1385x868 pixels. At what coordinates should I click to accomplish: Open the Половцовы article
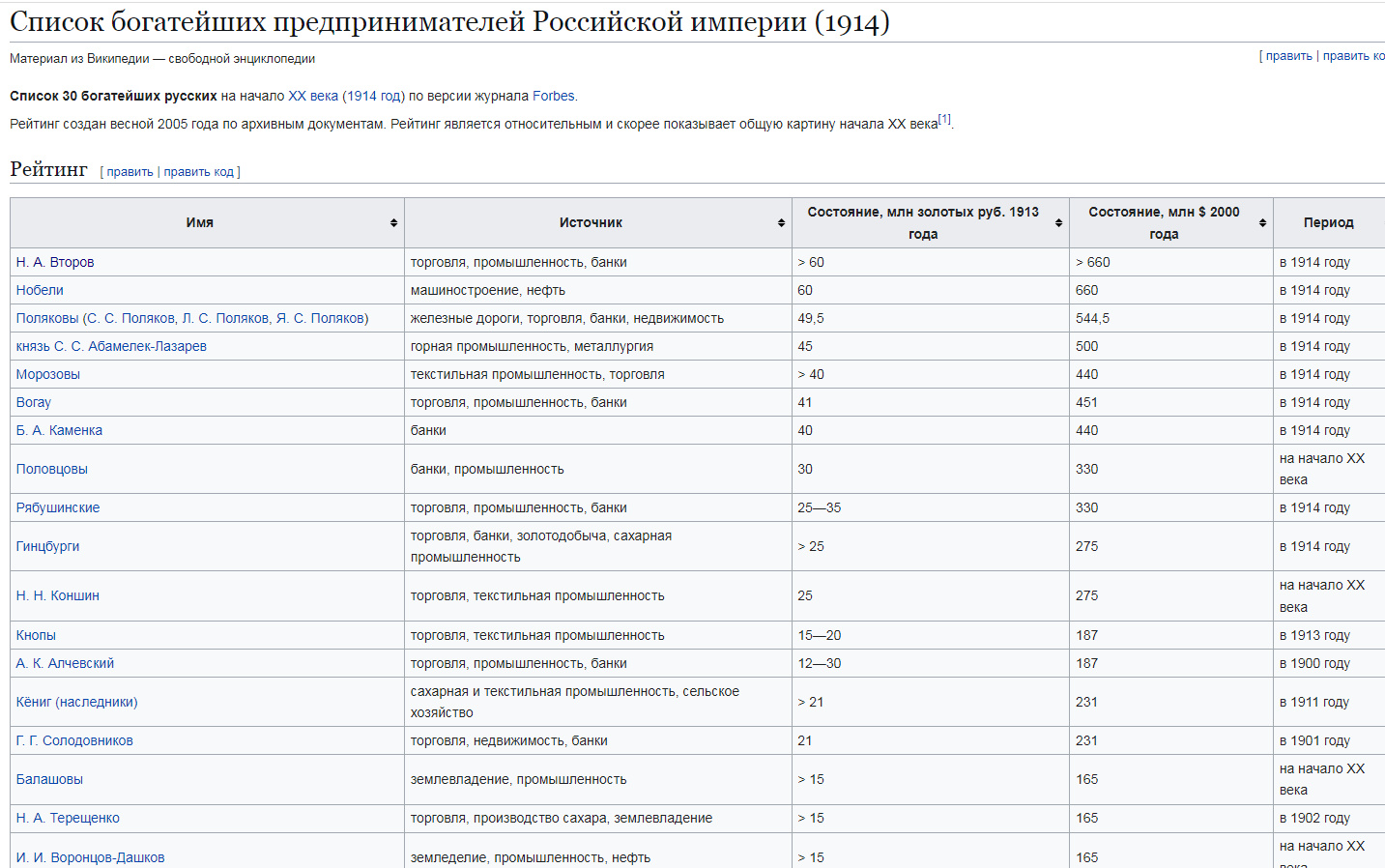tap(52, 469)
